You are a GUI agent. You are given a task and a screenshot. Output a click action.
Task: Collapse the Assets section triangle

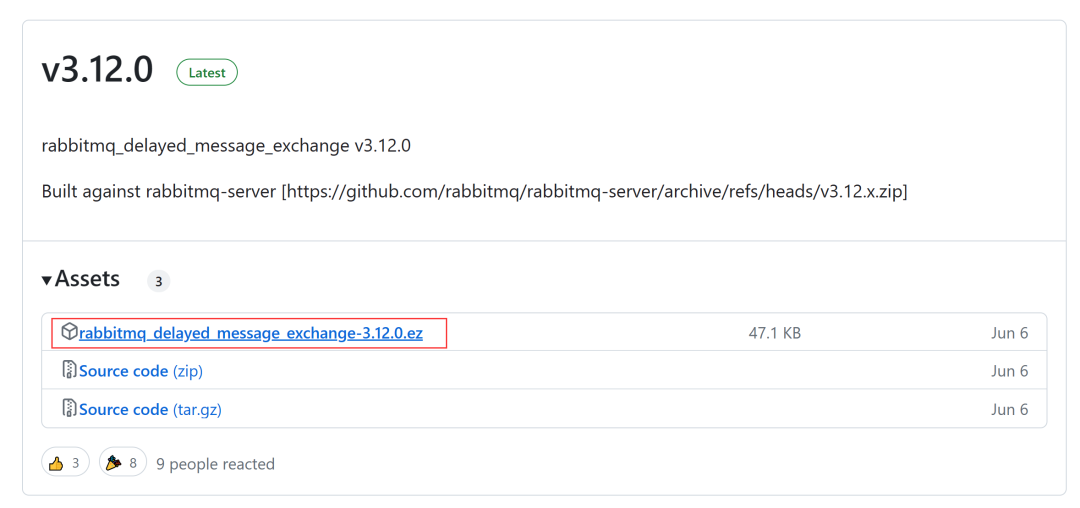(47, 280)
